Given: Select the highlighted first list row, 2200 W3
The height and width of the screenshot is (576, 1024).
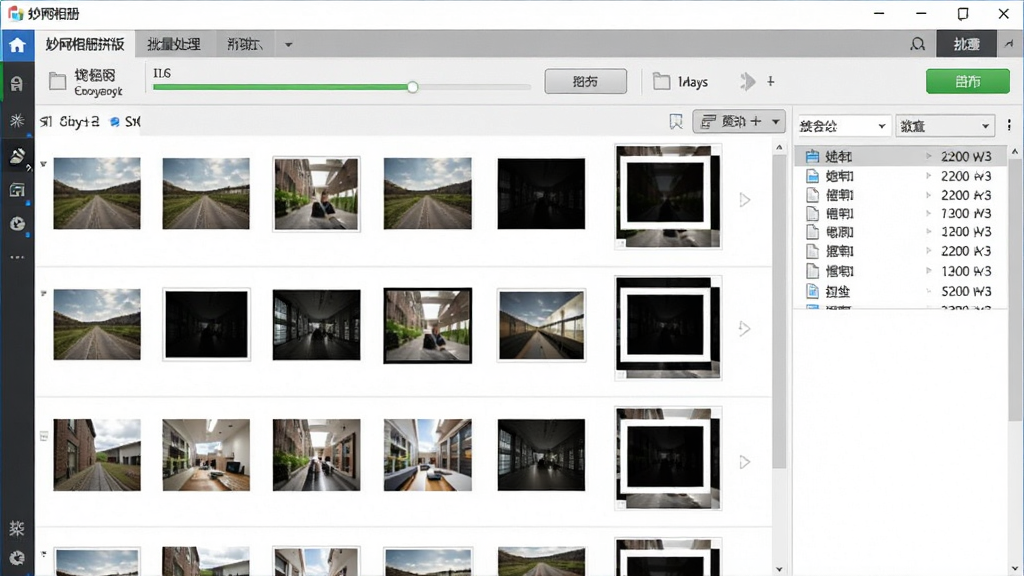Looking at the screenshot, I should click(900, 156).
